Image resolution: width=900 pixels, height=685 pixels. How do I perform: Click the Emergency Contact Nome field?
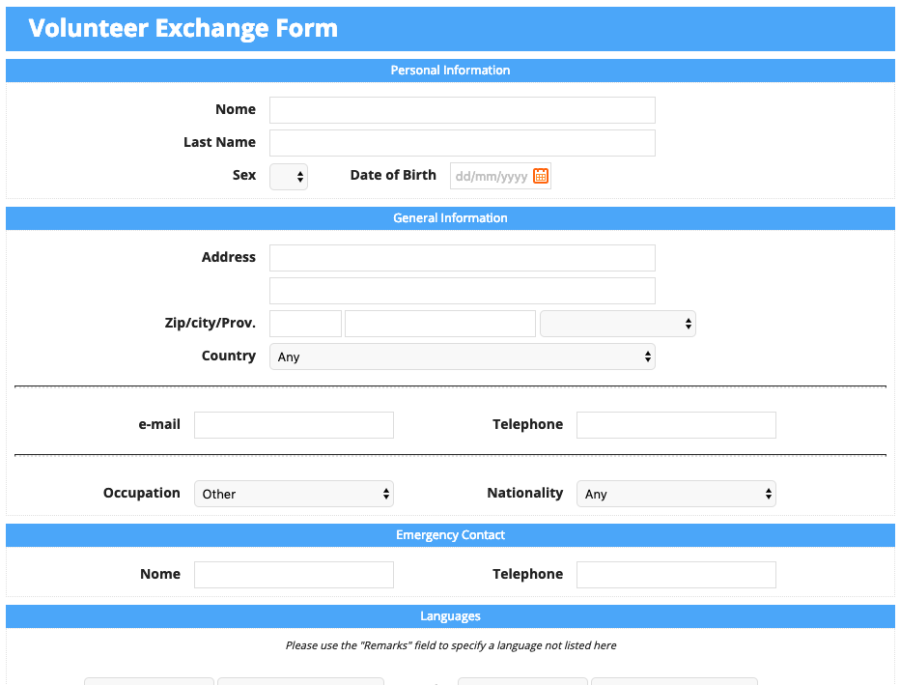coord(294,575)
